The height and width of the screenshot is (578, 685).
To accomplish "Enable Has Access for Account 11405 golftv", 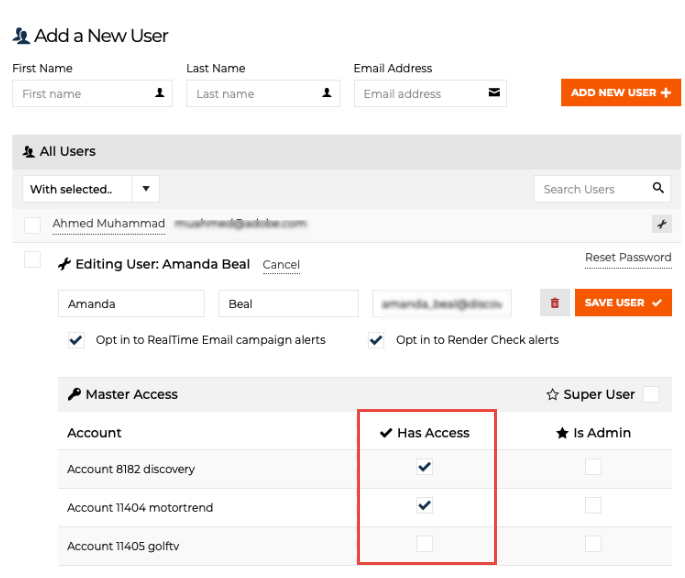I will click(425, 544).
